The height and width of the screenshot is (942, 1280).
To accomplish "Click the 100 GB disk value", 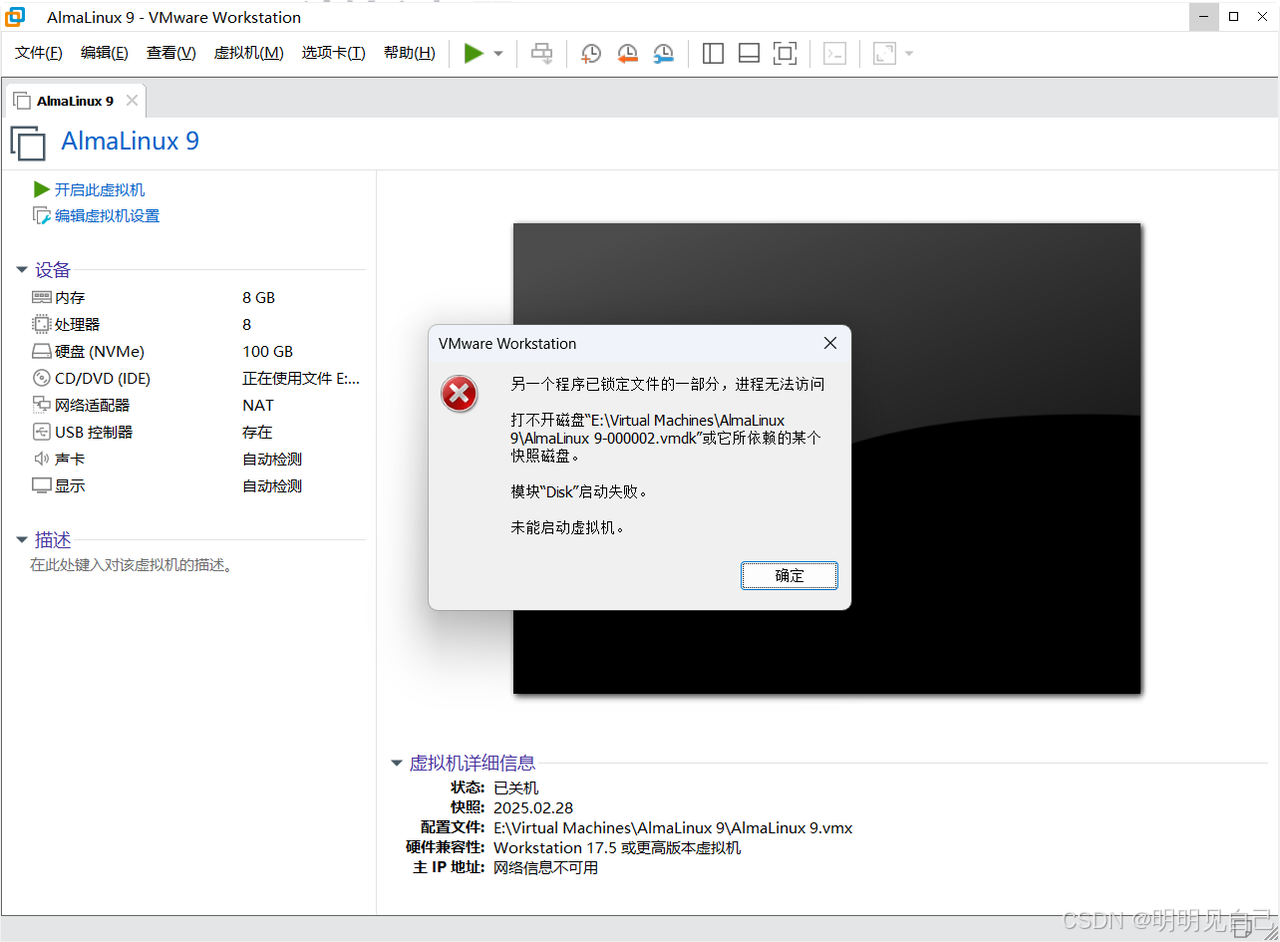I will [267, 352].
